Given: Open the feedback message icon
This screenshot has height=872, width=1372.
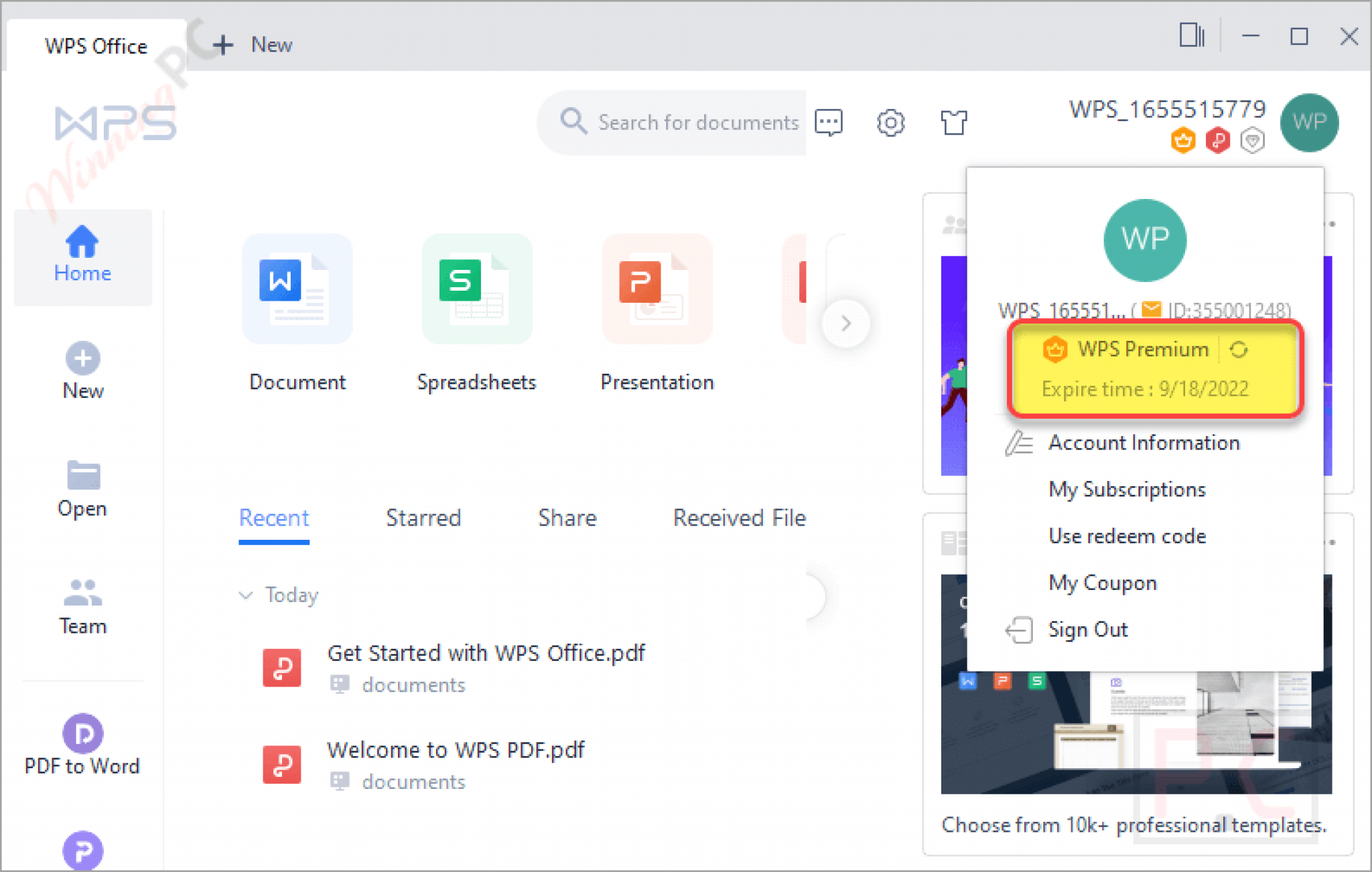Looking at the screenshot, I should click(x=829, y=123).
